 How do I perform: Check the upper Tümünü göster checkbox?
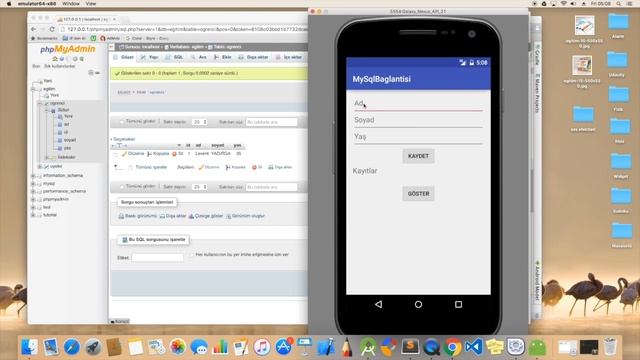(122, 122)
